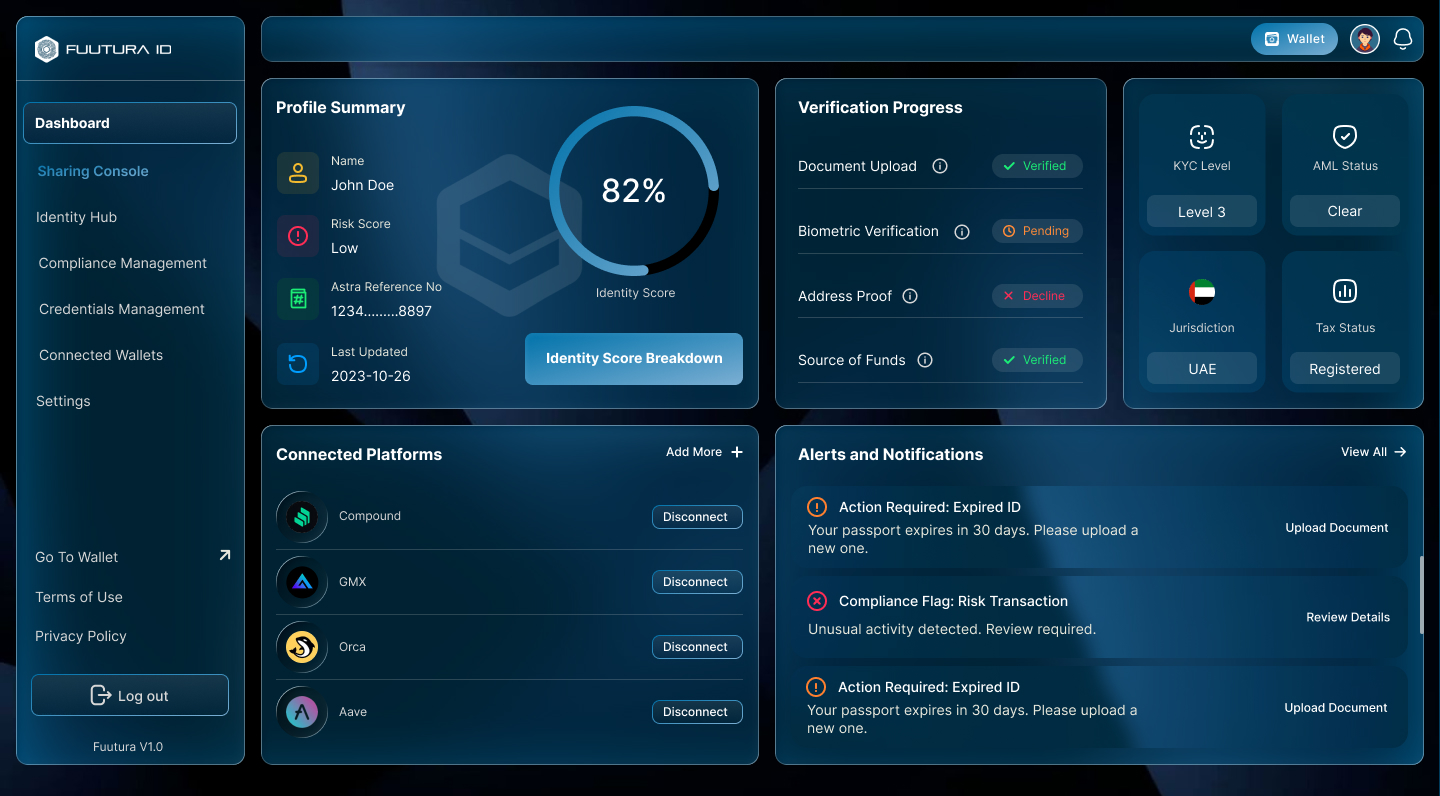Open Connected Wallets page
This screenshot has height=796, width=1440.
[101, 355]
